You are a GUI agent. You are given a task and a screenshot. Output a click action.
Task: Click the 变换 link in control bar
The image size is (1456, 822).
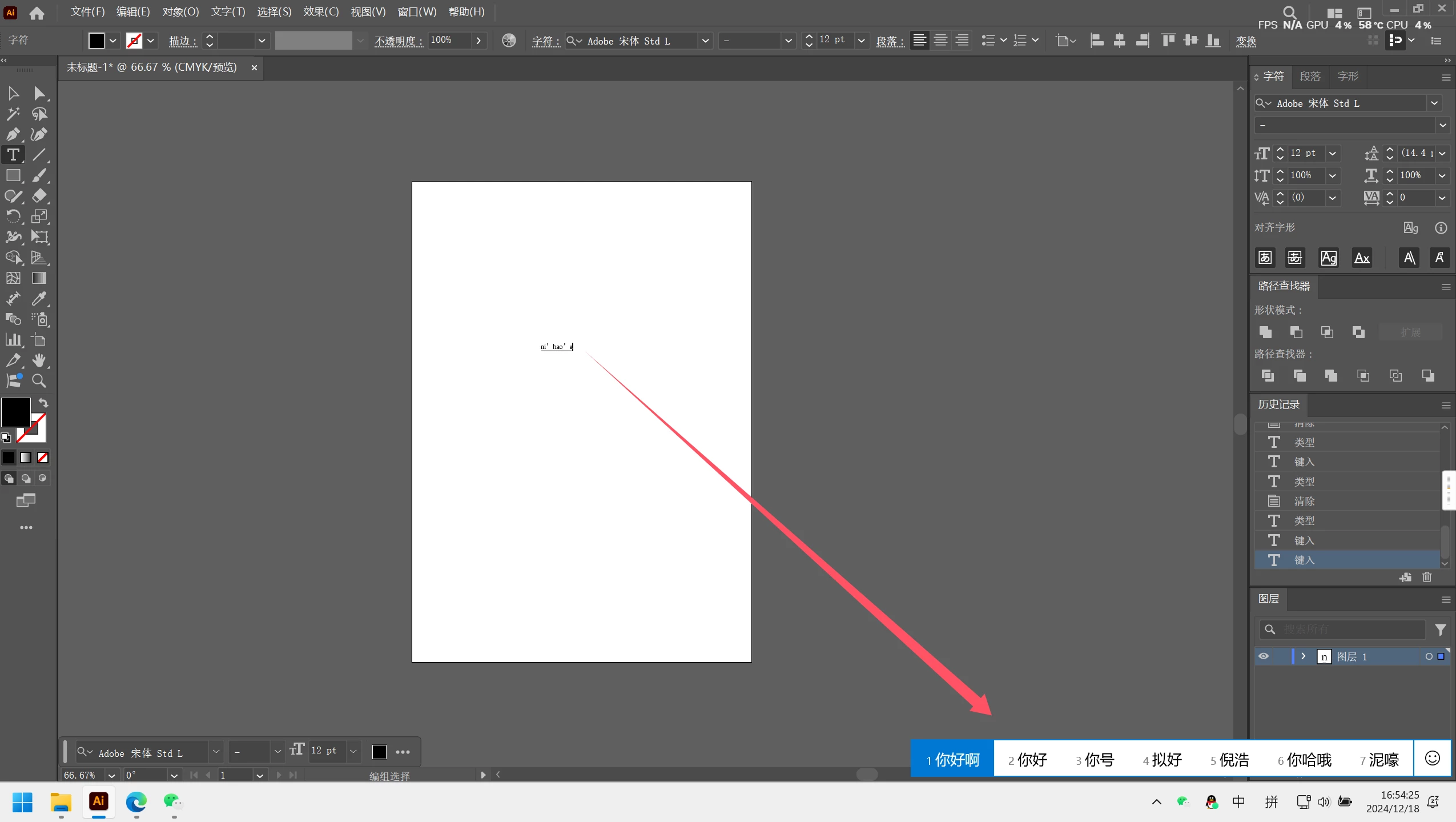(x=1246, y=41)
